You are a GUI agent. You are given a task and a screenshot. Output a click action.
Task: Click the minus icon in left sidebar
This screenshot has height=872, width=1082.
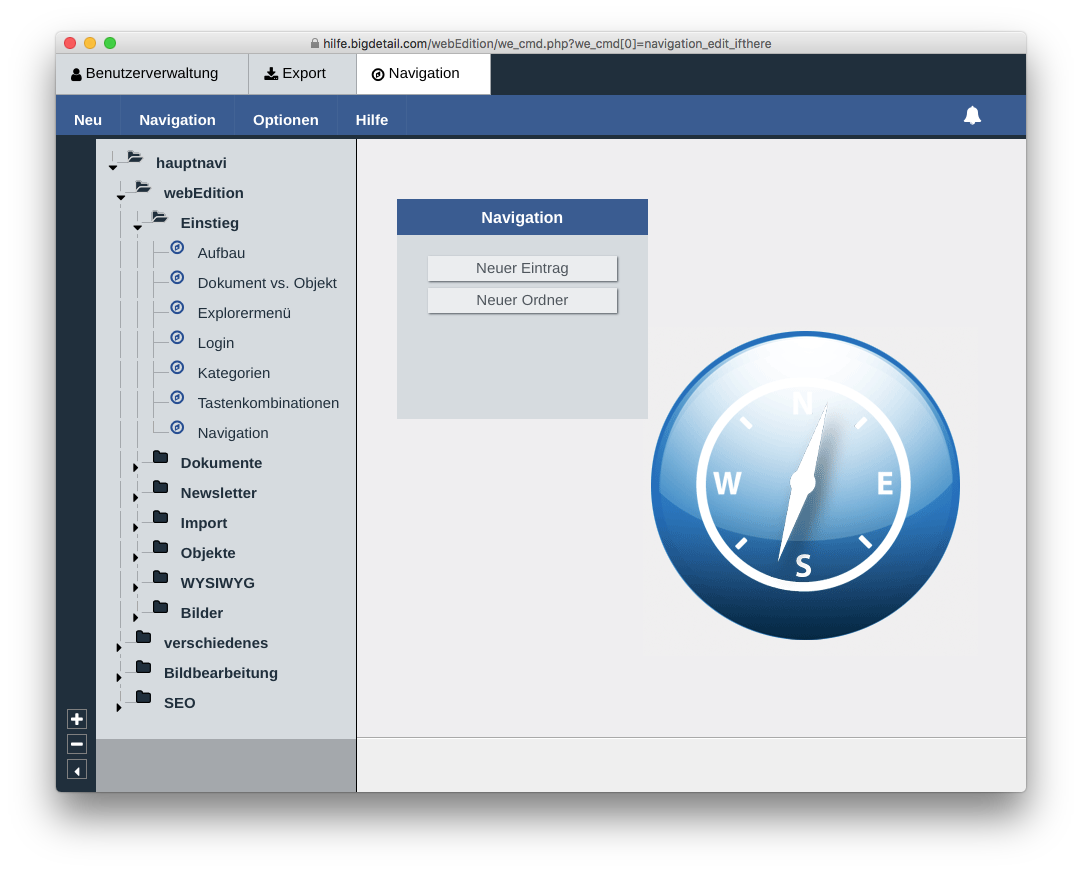[77, 744]
